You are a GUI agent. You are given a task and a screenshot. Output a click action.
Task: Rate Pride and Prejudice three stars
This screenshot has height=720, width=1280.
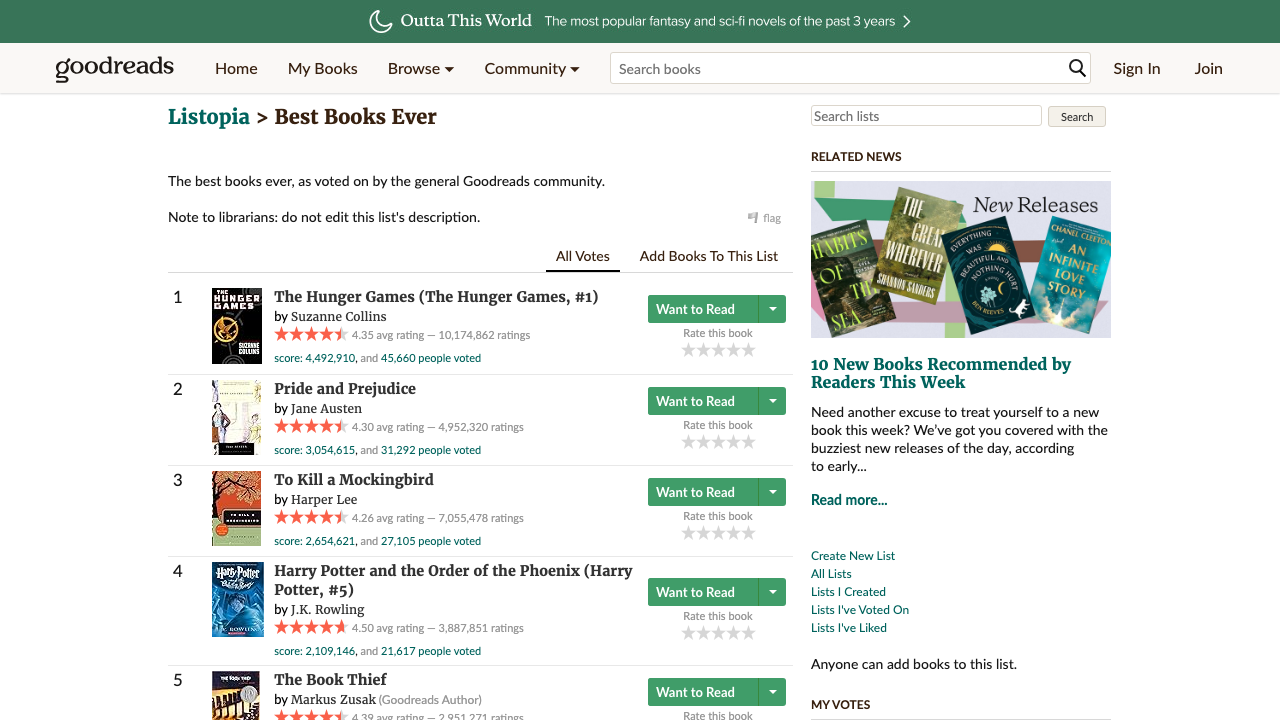pyautogui.click(x=718, y=442)
